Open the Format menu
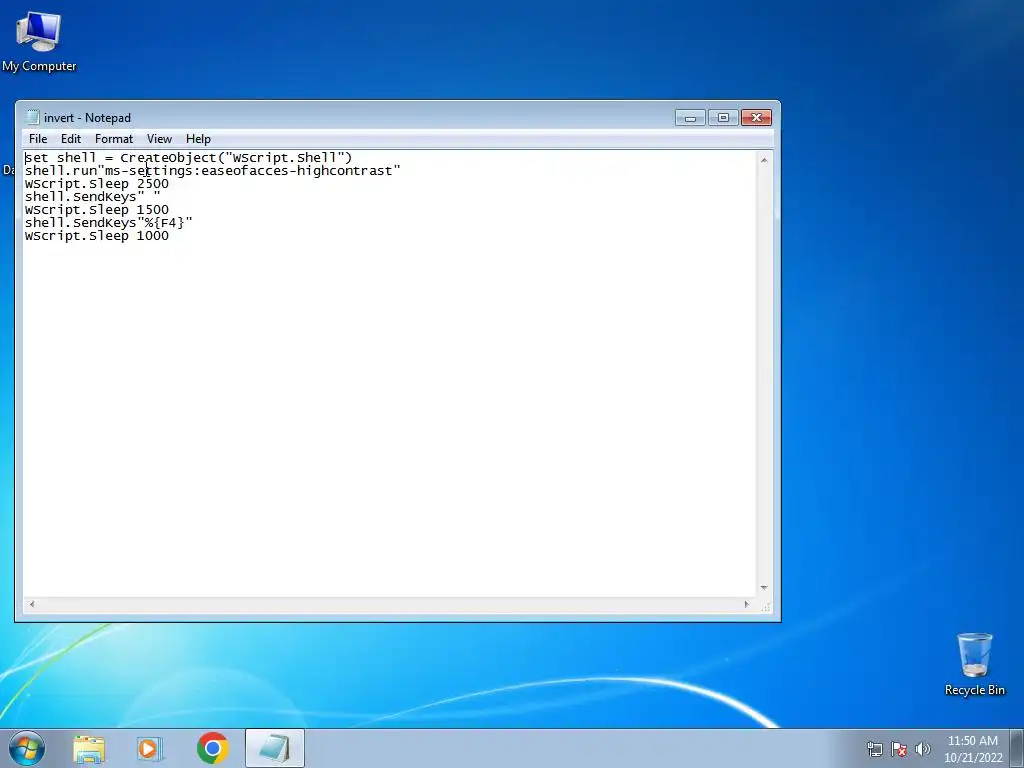 click(114, 138)
